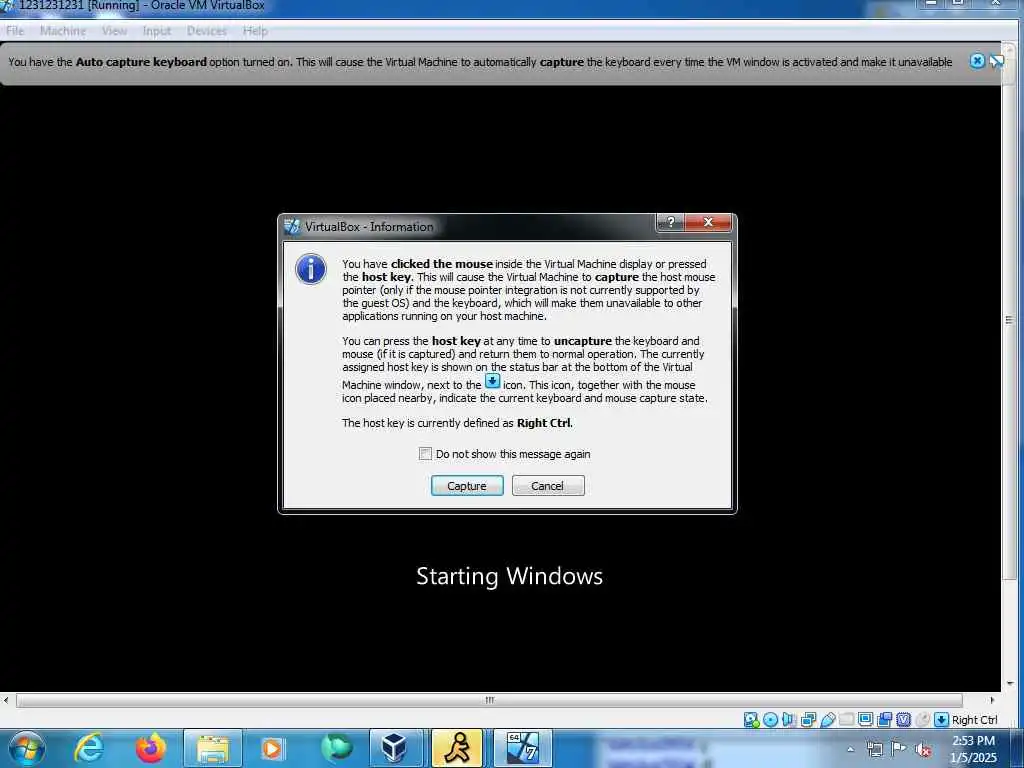This screenshot has height=768, width=1024.
Task: Click the audio status bar icon
Action: 789,720
